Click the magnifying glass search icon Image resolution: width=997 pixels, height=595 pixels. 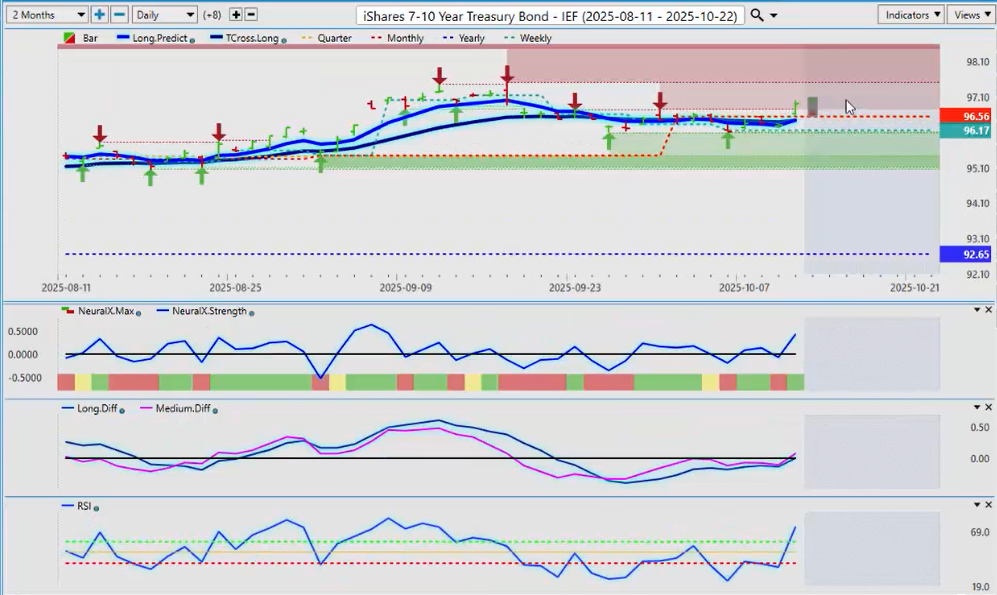[757, 15]
